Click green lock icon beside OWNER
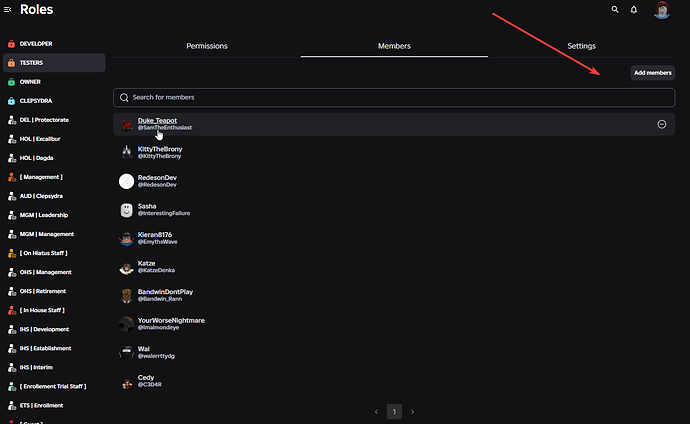 click(11, 82)
